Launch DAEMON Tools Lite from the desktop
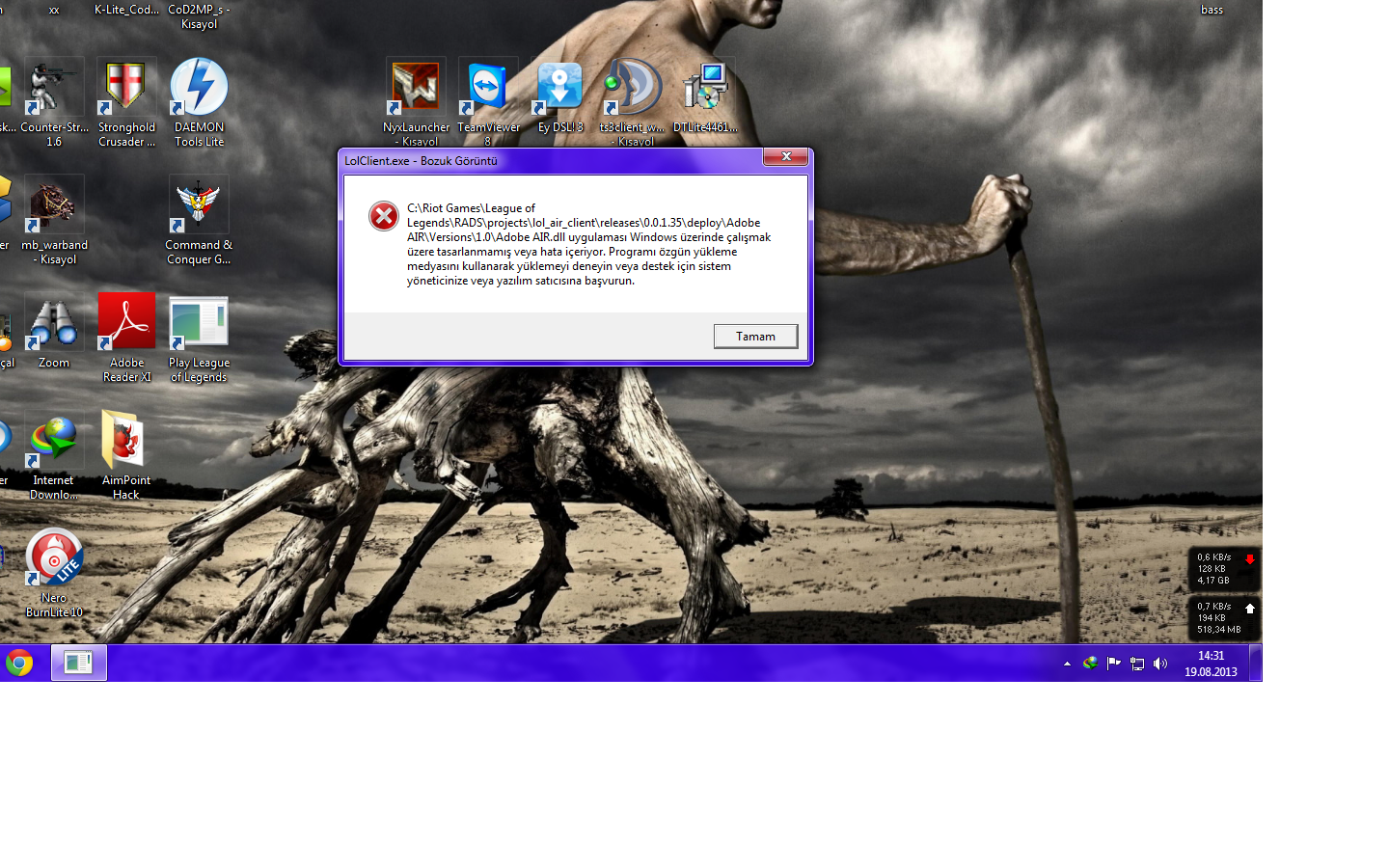The width and height of the screenshot is (1389, 868). tap(199, 102)
